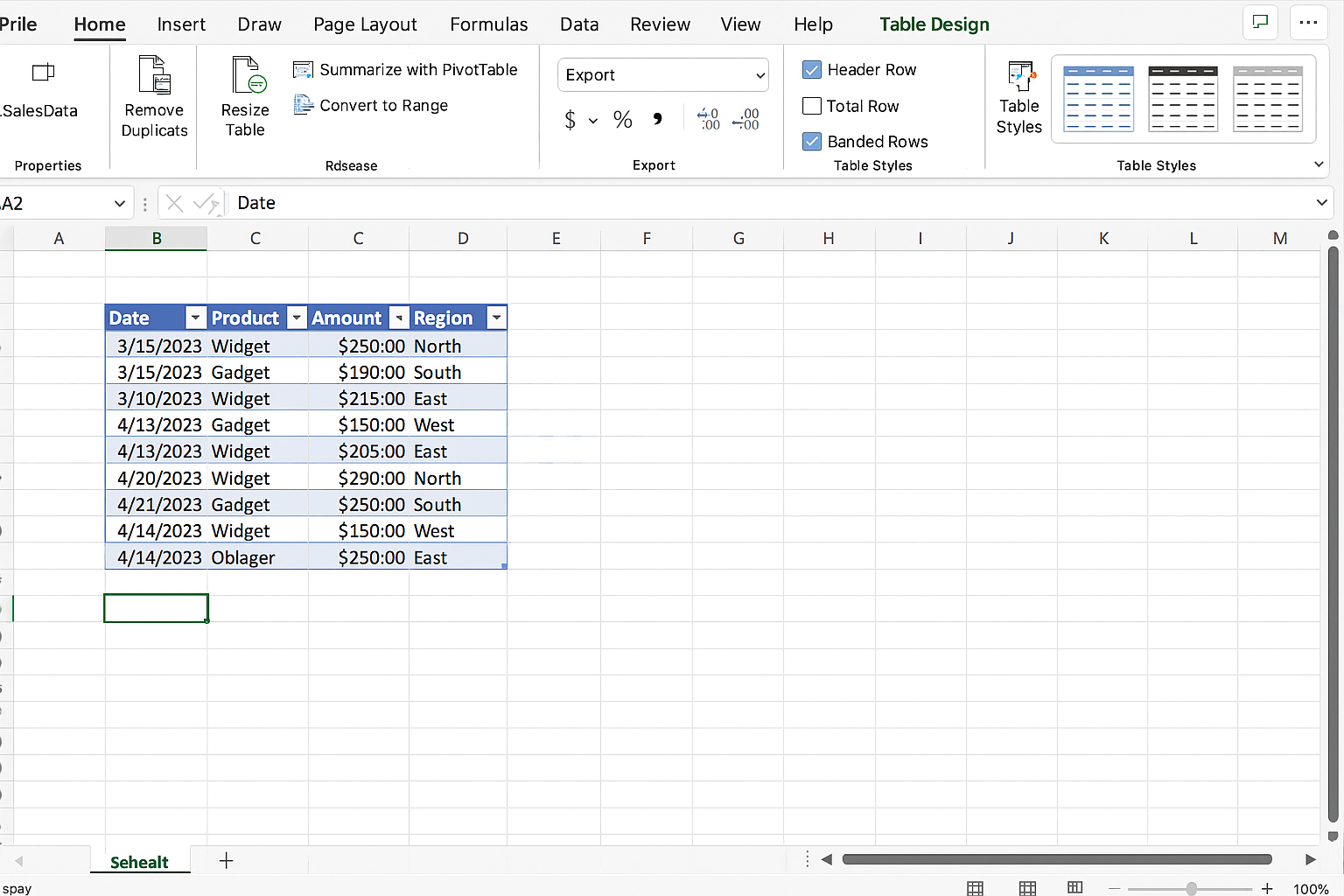Viewport: 1344px width, 896px height.
Task: Open the Insert tab
Action: (181, 24)
